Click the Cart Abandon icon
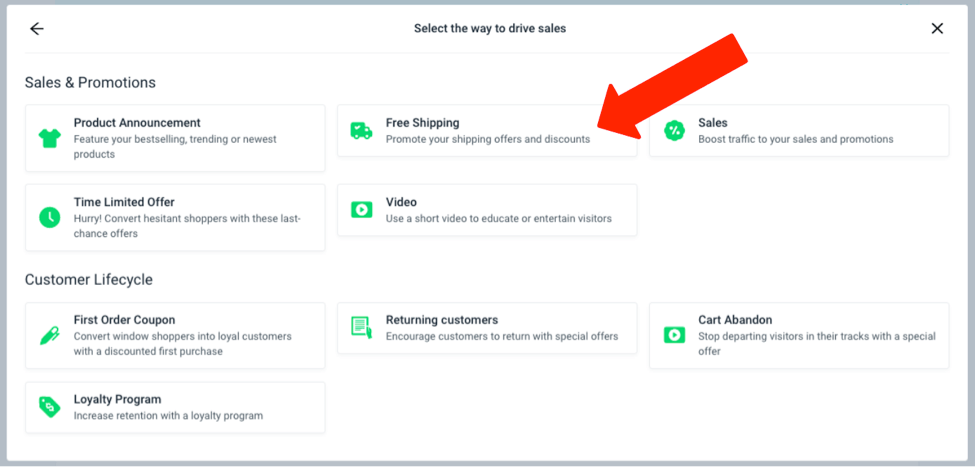The width and height of the screenshot is (975, 467). pos(674,334)
